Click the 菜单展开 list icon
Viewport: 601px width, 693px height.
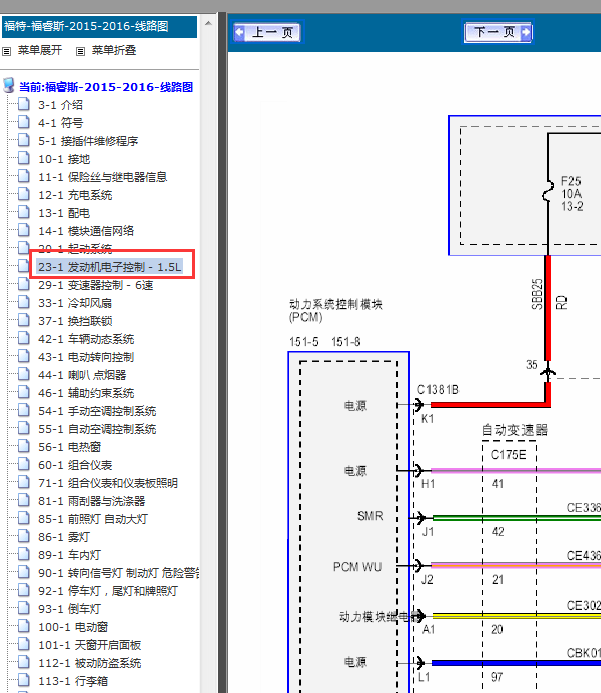(x=7, y=51)
